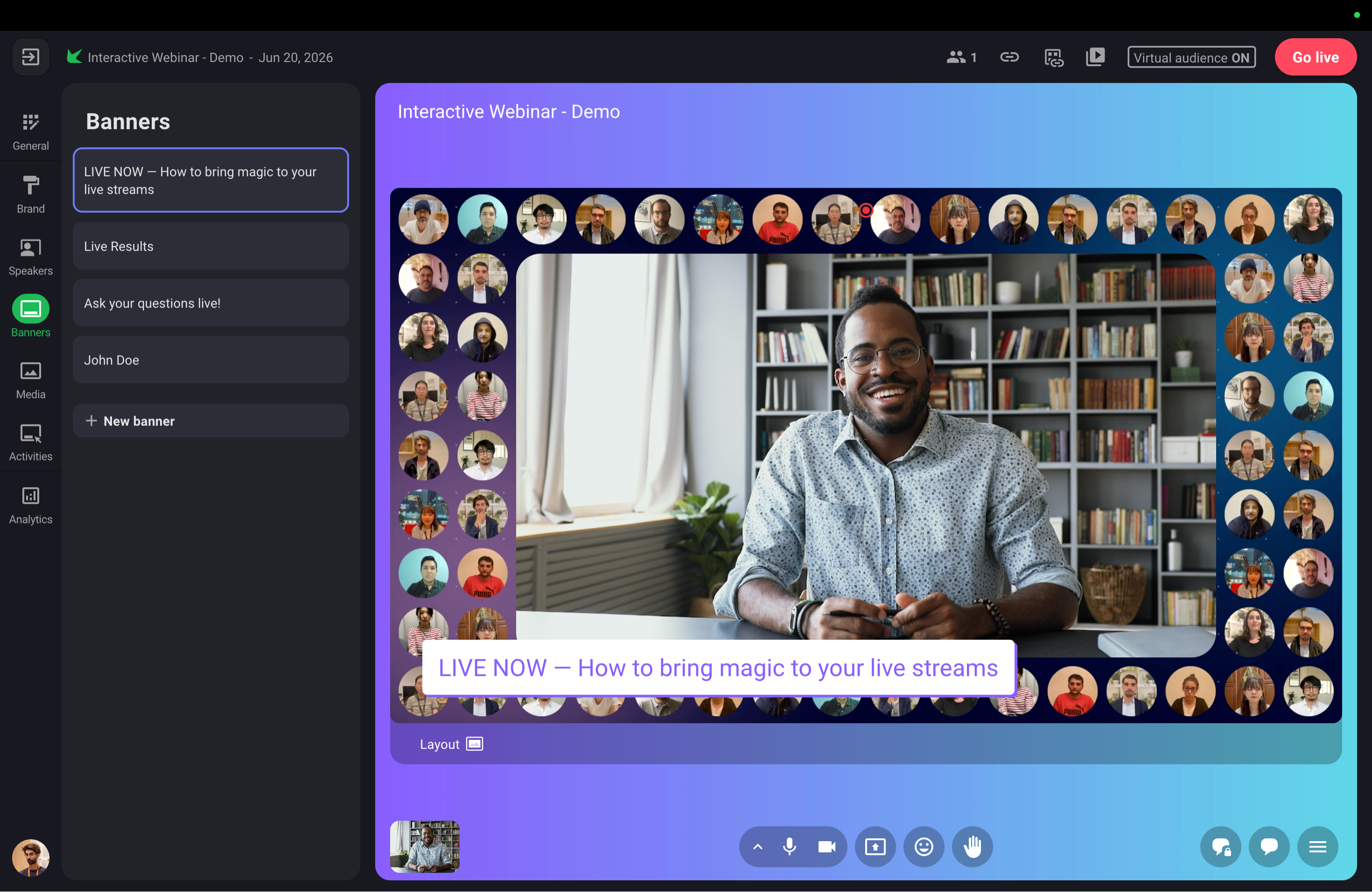The image size is (1372, 892).
Task: Open the hamburger menu at bottom right
Action: coord(1318,847)
